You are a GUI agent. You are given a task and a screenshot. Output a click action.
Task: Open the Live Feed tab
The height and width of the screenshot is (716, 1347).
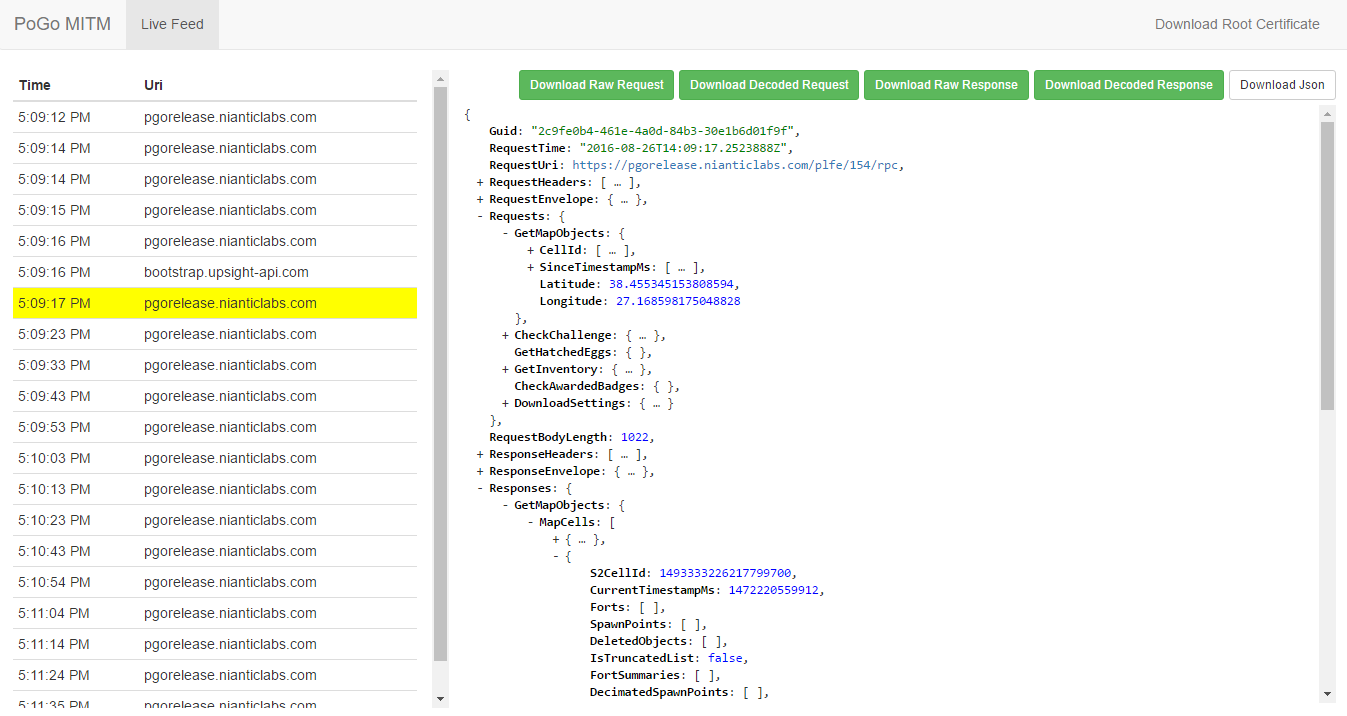(x=172, y=24)
